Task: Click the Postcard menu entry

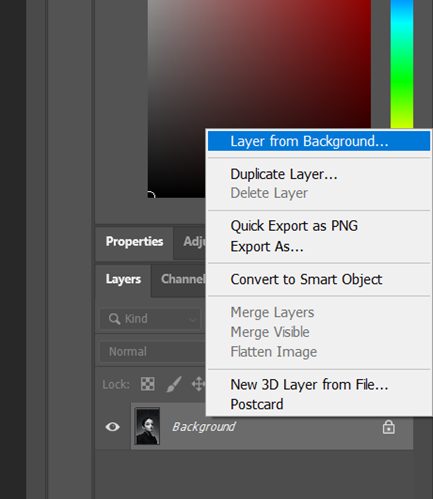Action: (319, 404)
